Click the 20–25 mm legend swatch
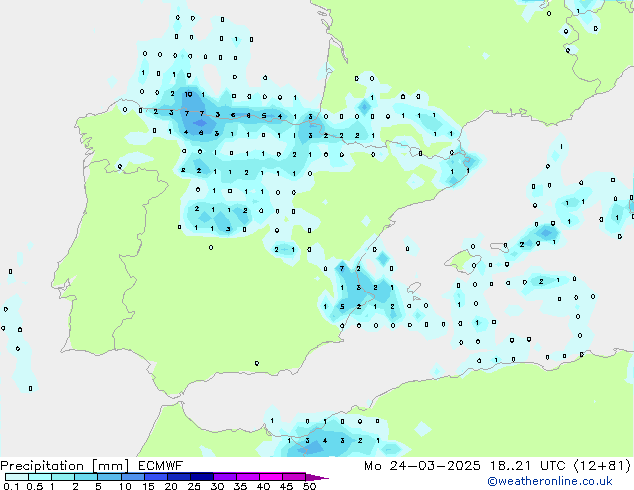The width and height of the screenshot is (634, 490). click(179, 477)
